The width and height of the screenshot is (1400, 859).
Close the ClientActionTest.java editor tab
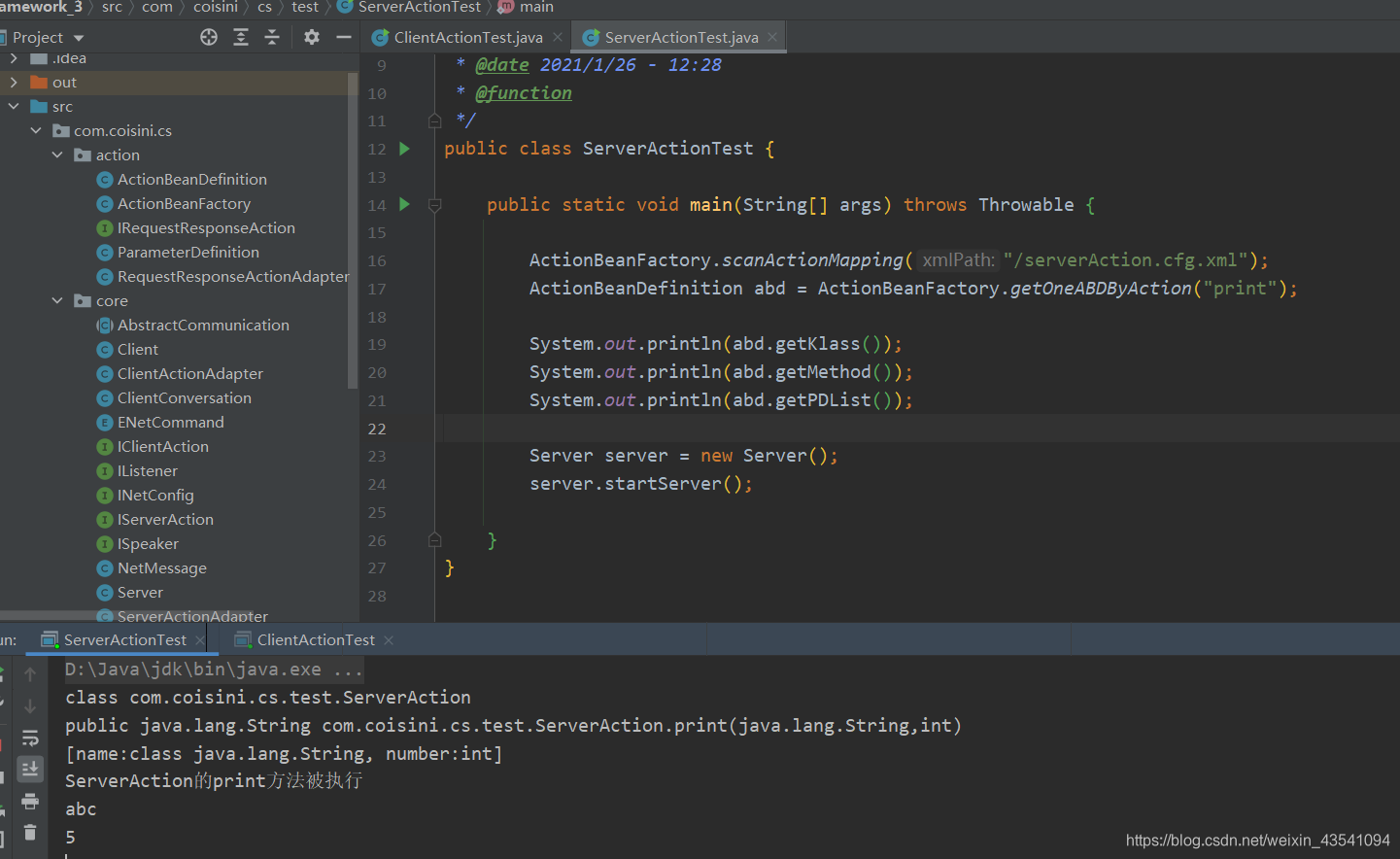pyautogui.click(x=558, y=37)
